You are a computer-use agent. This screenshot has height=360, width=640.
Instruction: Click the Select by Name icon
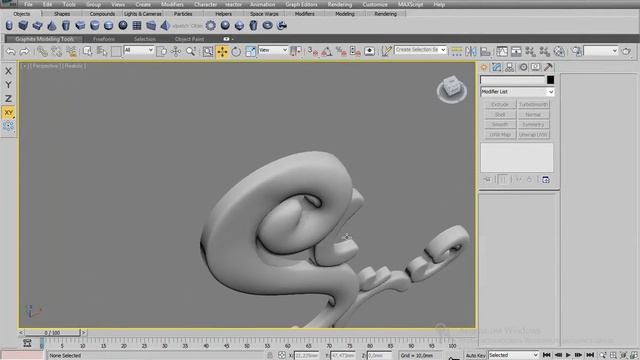102,51
